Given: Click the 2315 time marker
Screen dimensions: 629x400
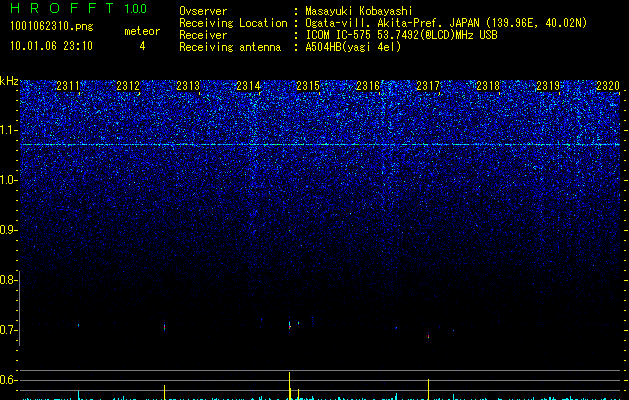Looking at the screenshot, I should pos(308,85).
